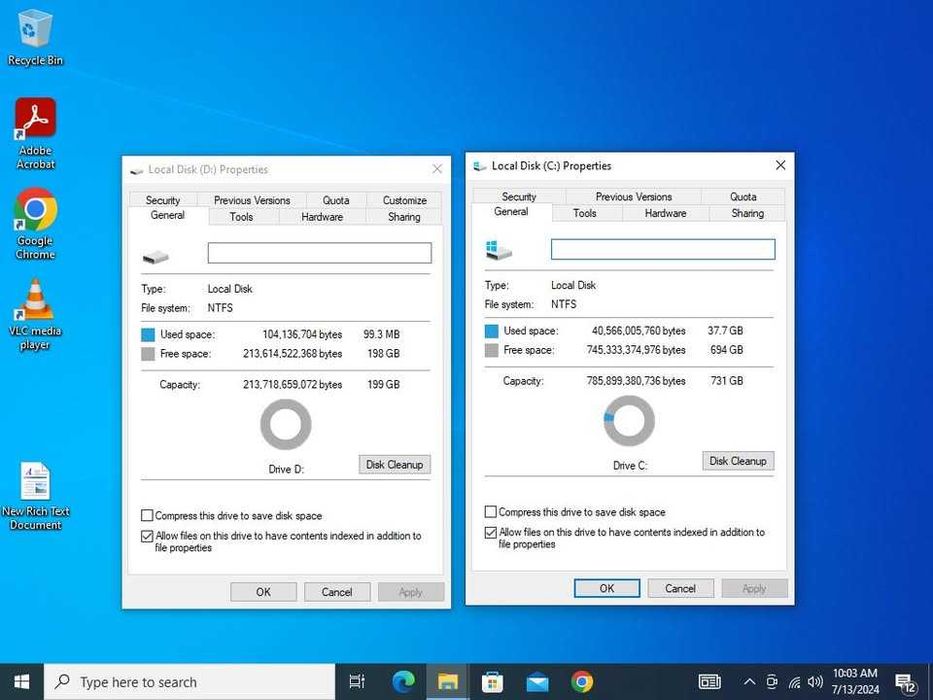The height and width of the screenshot is (700, 933).
Task: Click the gray Free space swatch for C:
Action: 491,350
